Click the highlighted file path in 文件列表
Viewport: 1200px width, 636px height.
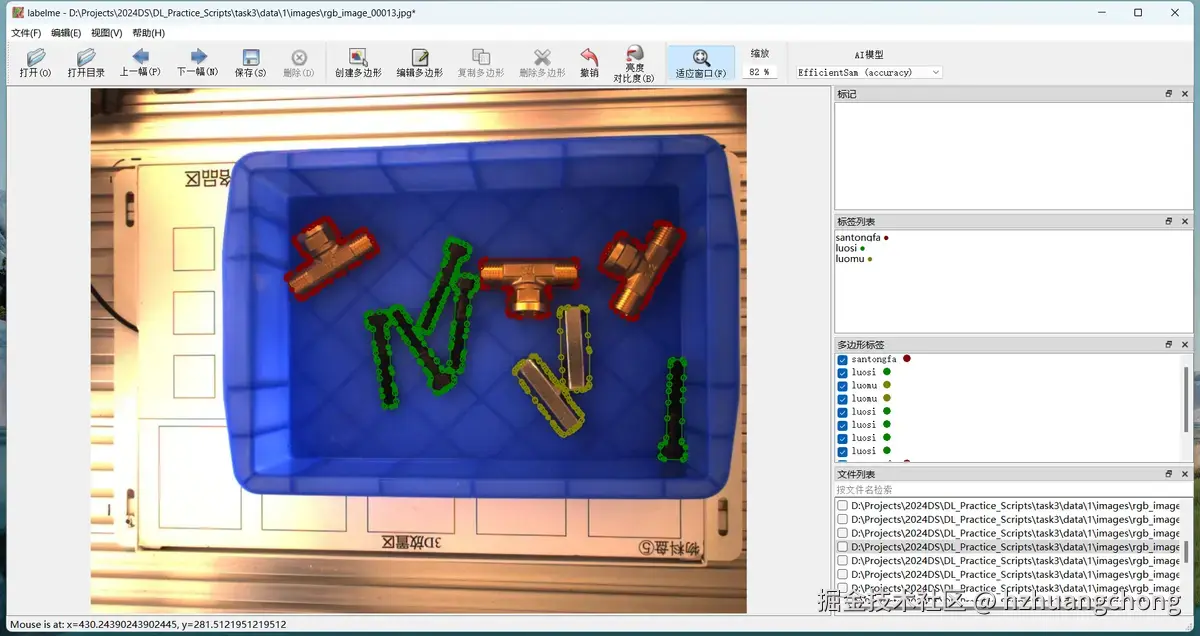1015,547
